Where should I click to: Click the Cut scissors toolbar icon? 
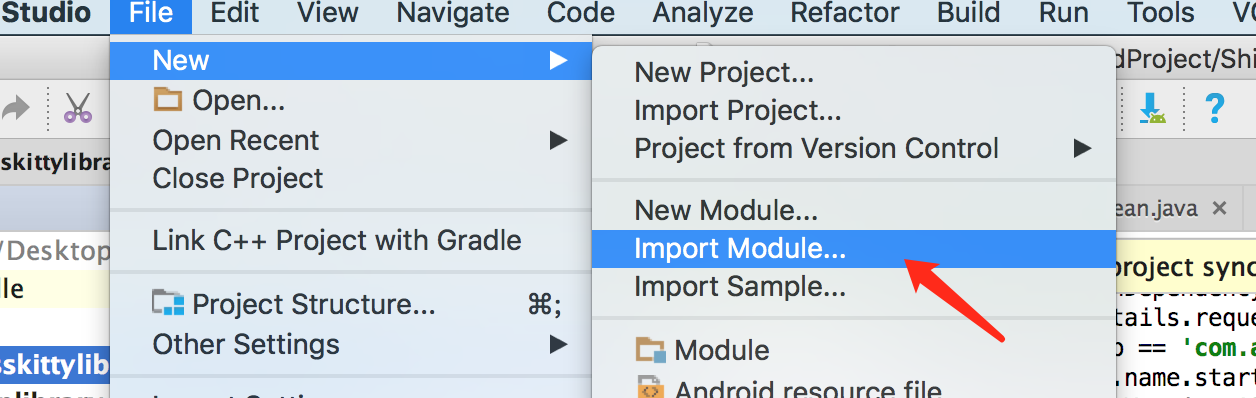(78, 108)
